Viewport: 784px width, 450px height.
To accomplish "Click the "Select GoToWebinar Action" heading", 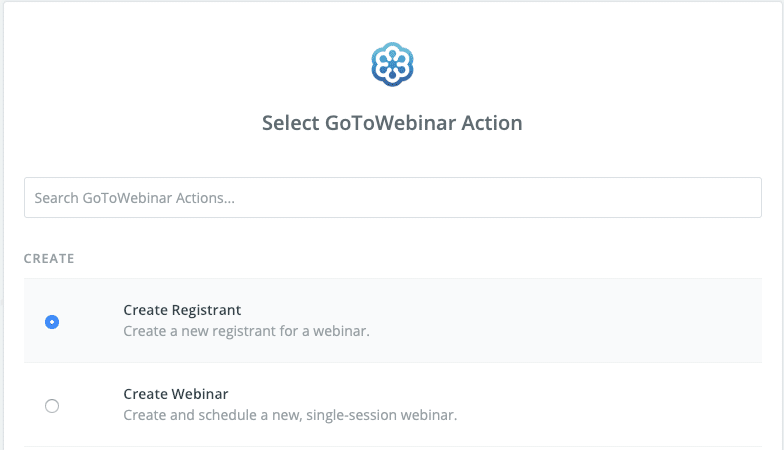I will (392, 124).
